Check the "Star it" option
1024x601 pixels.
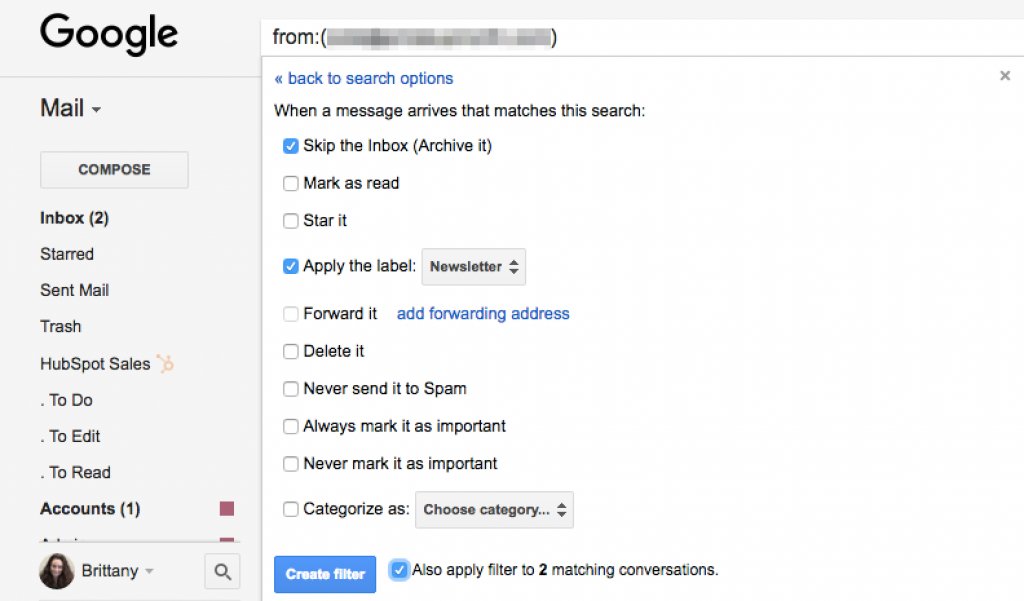click(x=290, y=221)
